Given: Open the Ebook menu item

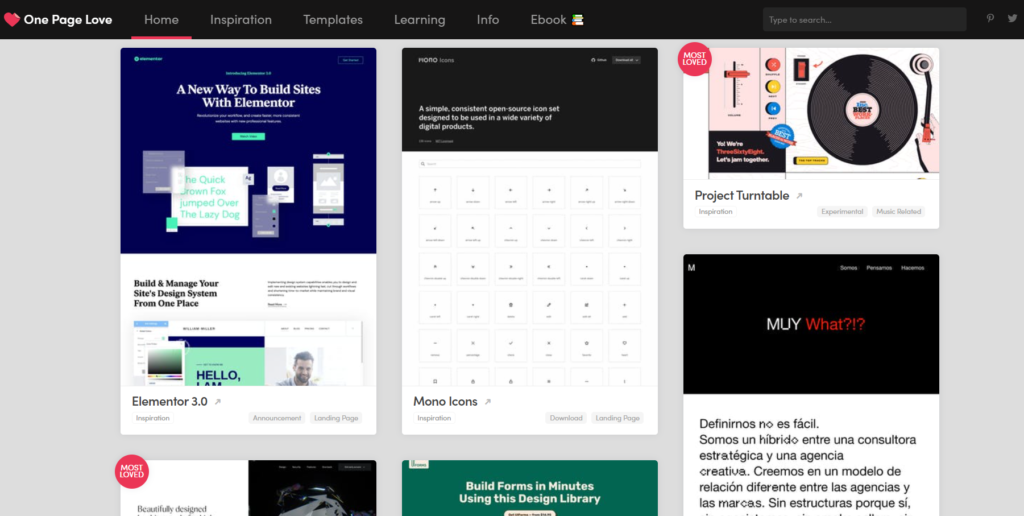Looking at the screenshot, I should click(x=556, y=20).
